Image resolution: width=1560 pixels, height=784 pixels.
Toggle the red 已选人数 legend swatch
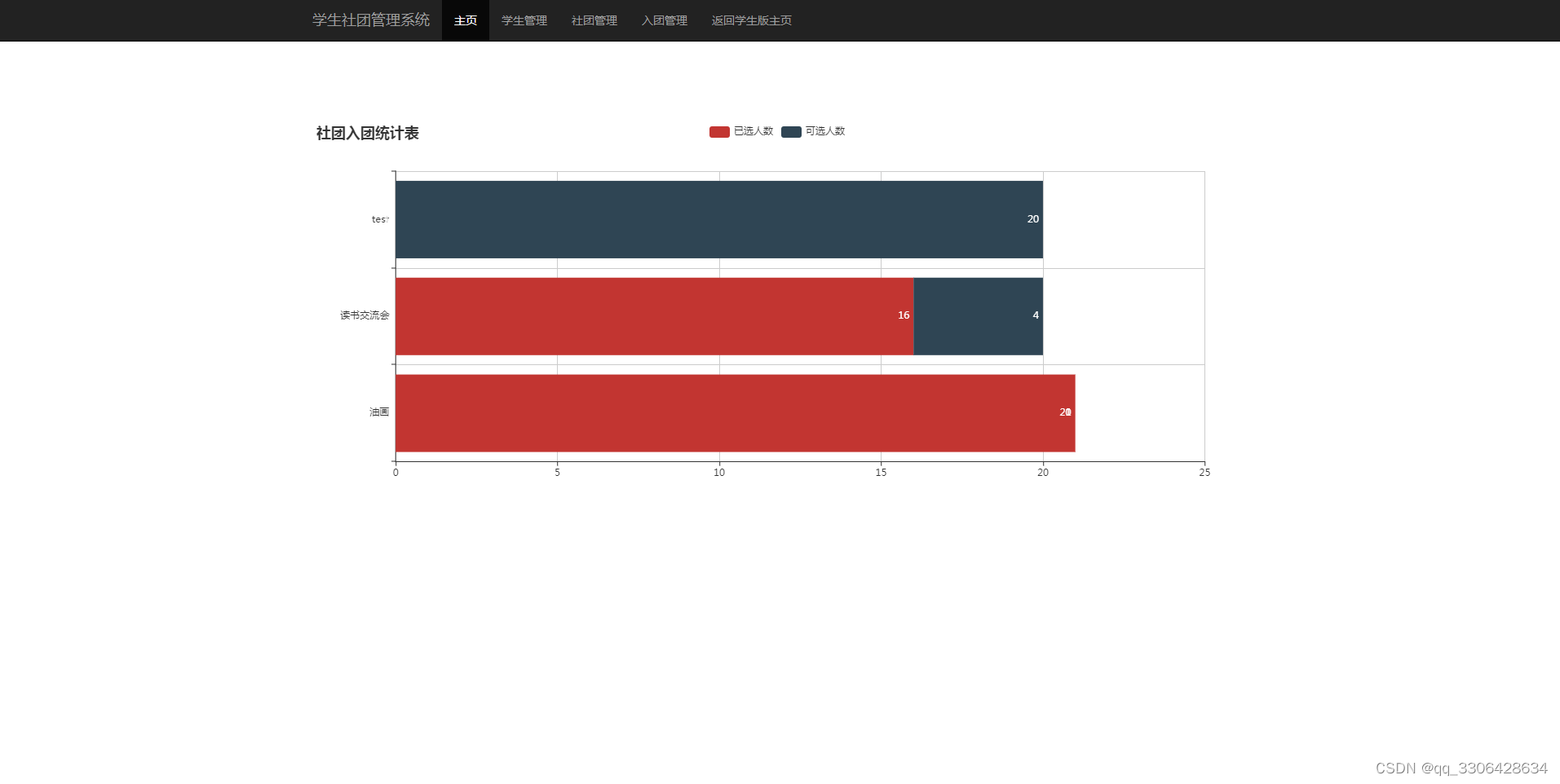[x=719, y=132]
